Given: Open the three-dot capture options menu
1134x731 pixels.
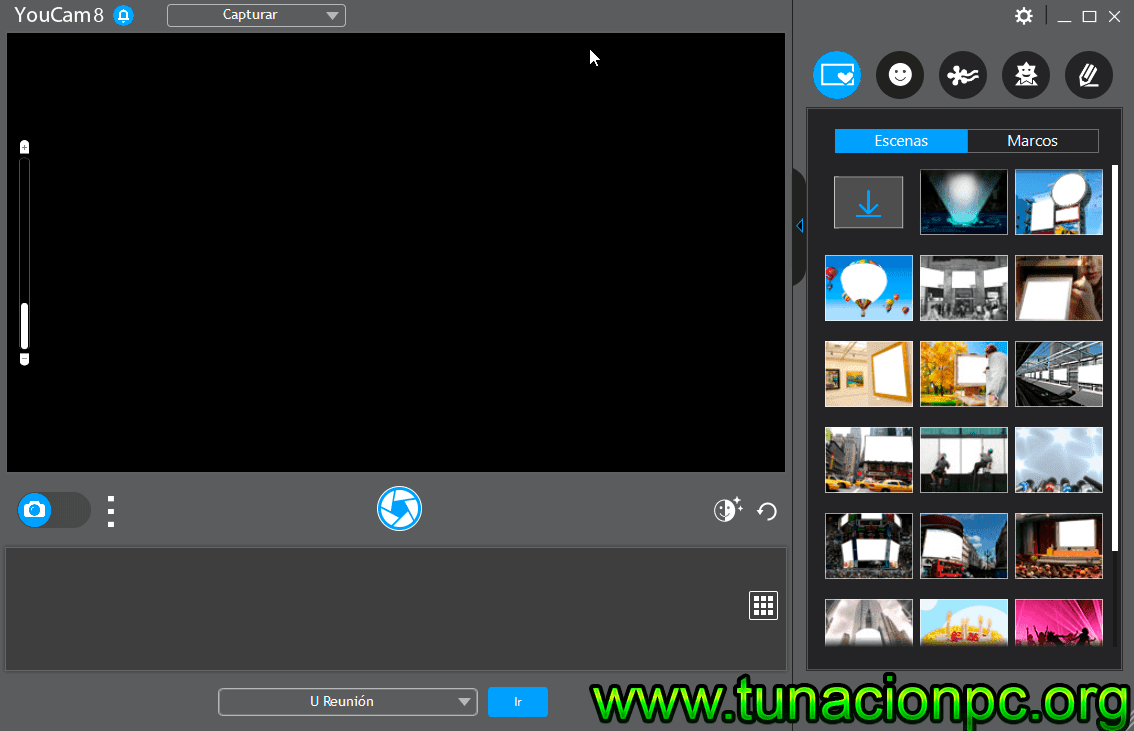Looking at the screenshot, I should 111,511.
